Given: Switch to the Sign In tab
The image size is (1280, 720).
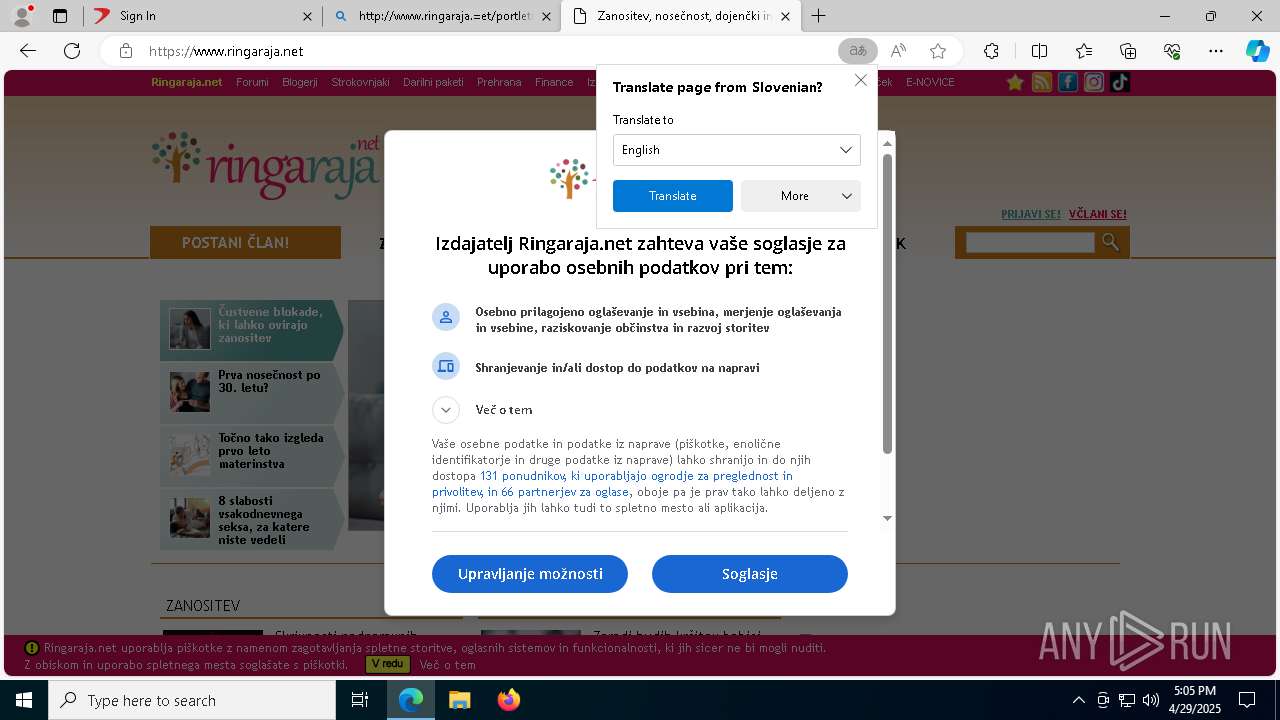Looking at the screenshot, I should pos(202,16).
